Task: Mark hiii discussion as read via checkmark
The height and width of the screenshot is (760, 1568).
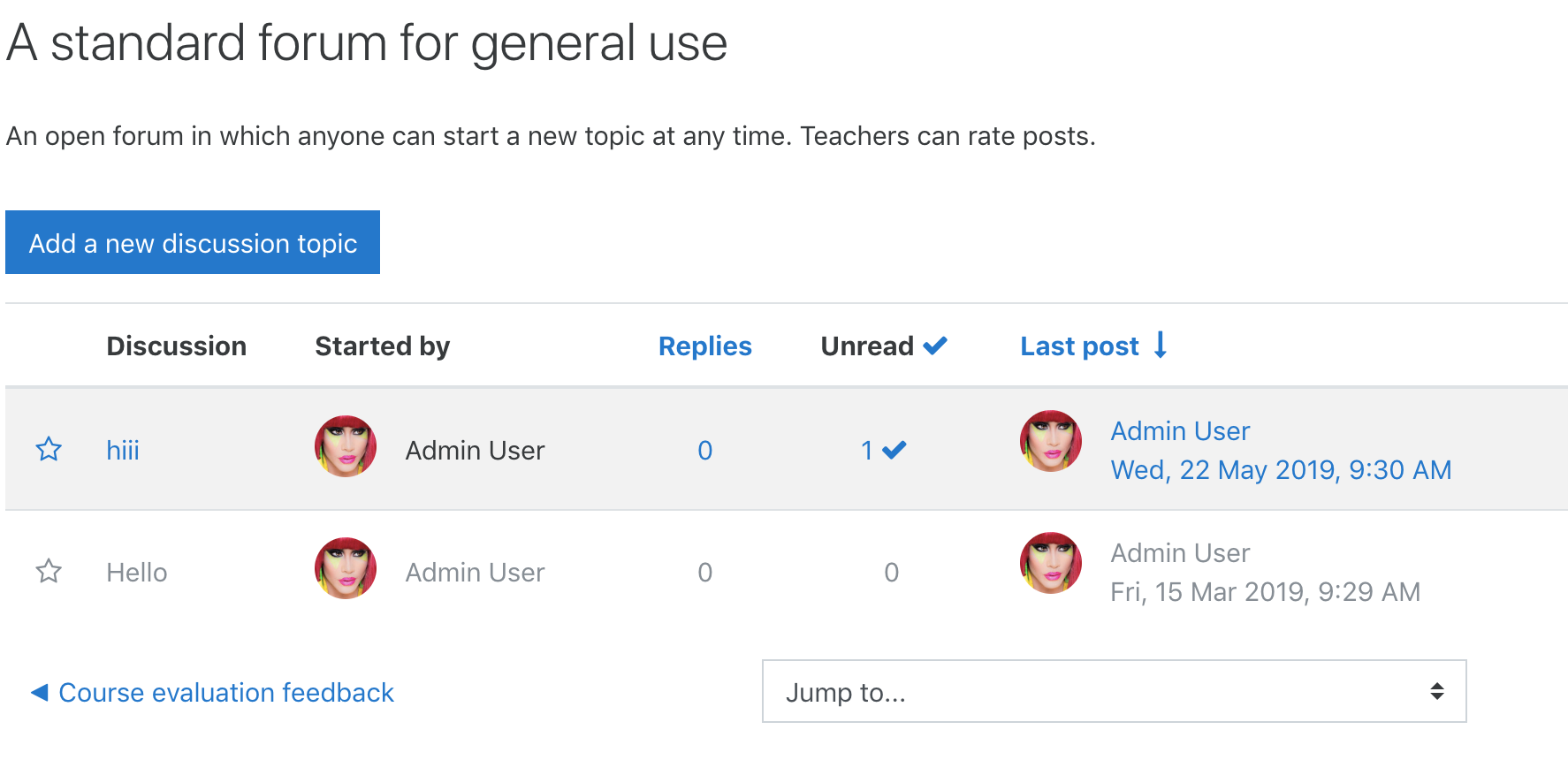Action: pos(894,451)
